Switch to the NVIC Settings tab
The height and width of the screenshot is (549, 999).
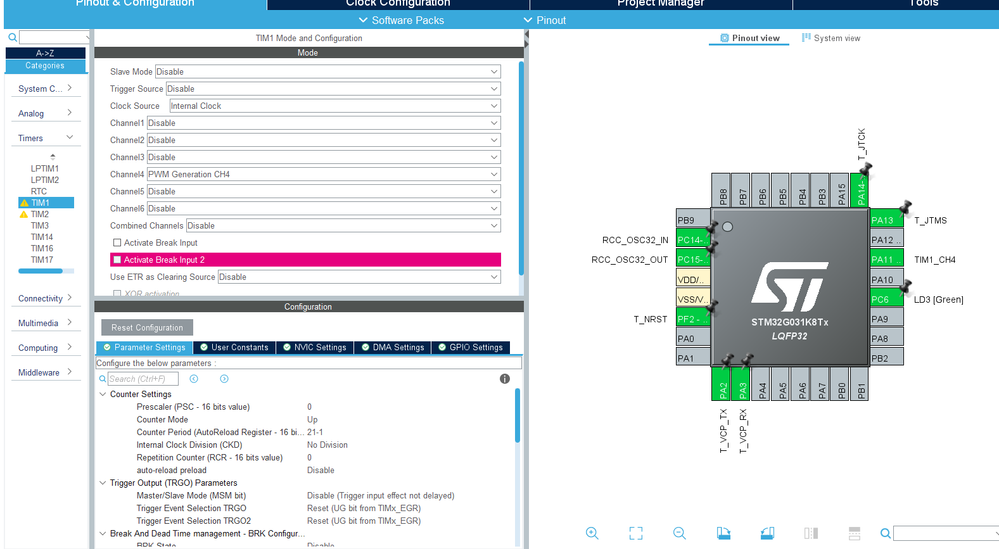tap(315, 348)
